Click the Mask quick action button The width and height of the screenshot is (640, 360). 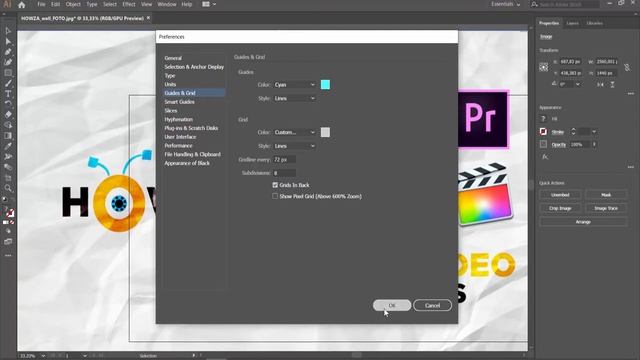606,195
